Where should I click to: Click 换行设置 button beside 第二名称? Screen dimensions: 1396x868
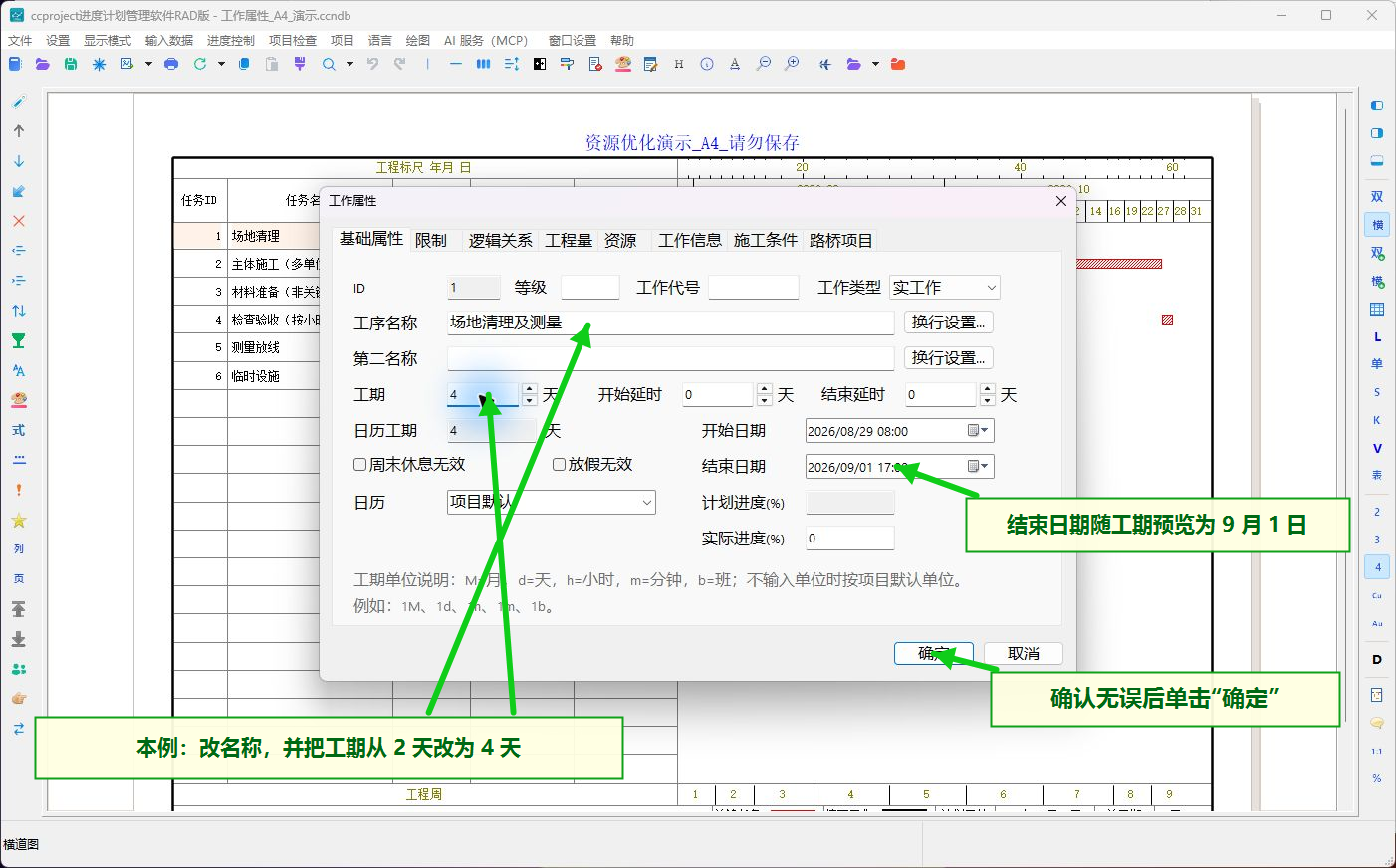pos(949,358)
